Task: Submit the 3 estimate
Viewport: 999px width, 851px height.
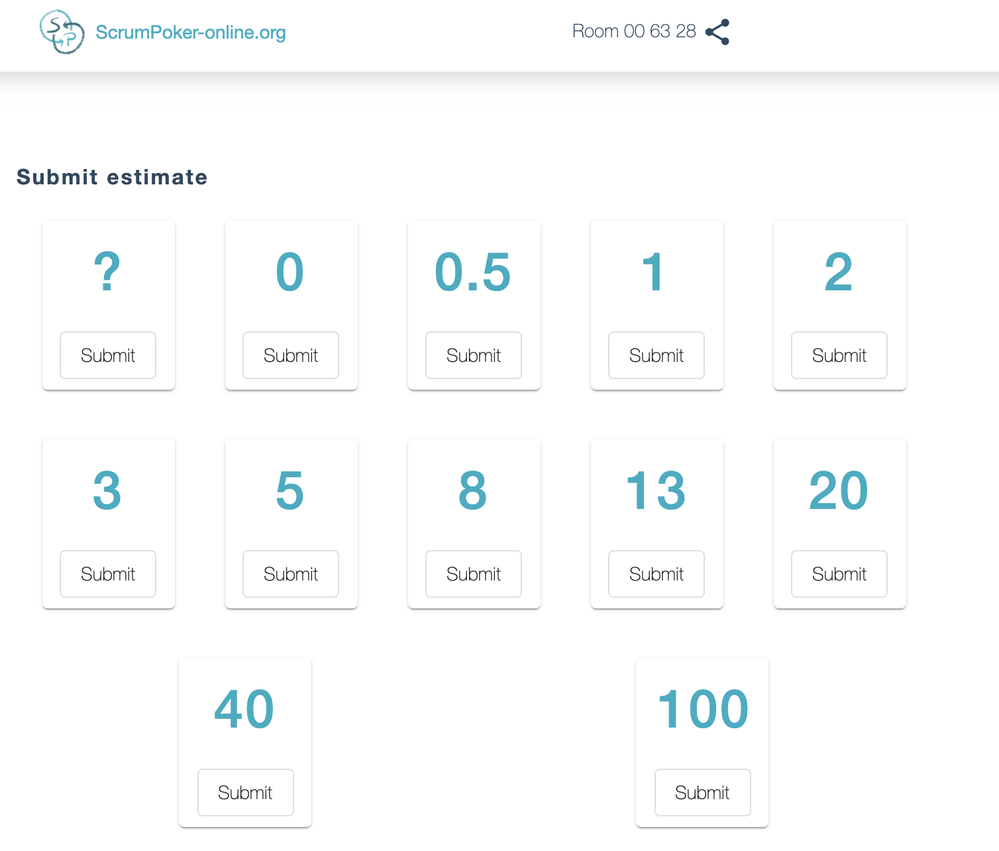Action: tap(108, 574)
